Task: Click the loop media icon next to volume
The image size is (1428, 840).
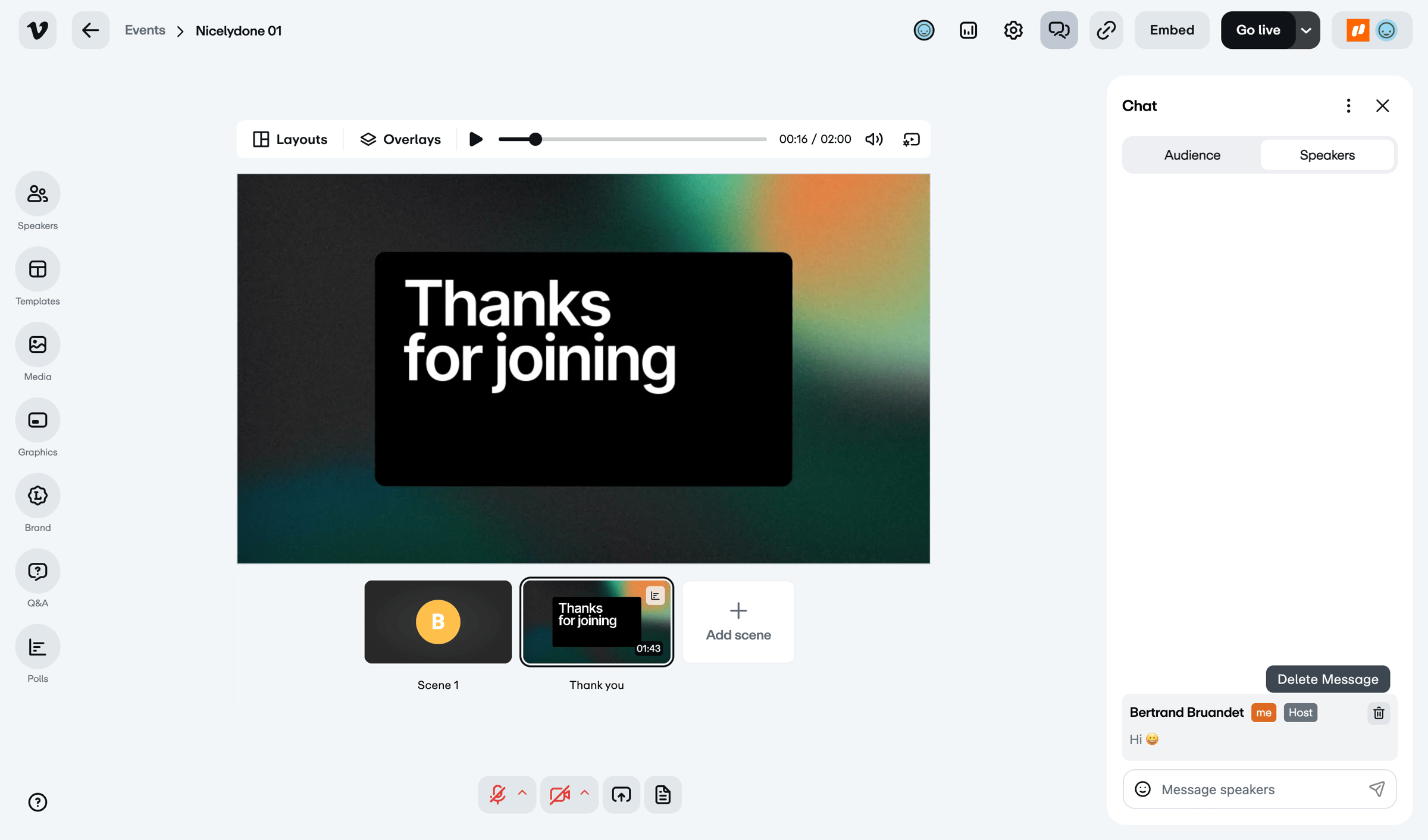Action: click(x=912, y=139)
